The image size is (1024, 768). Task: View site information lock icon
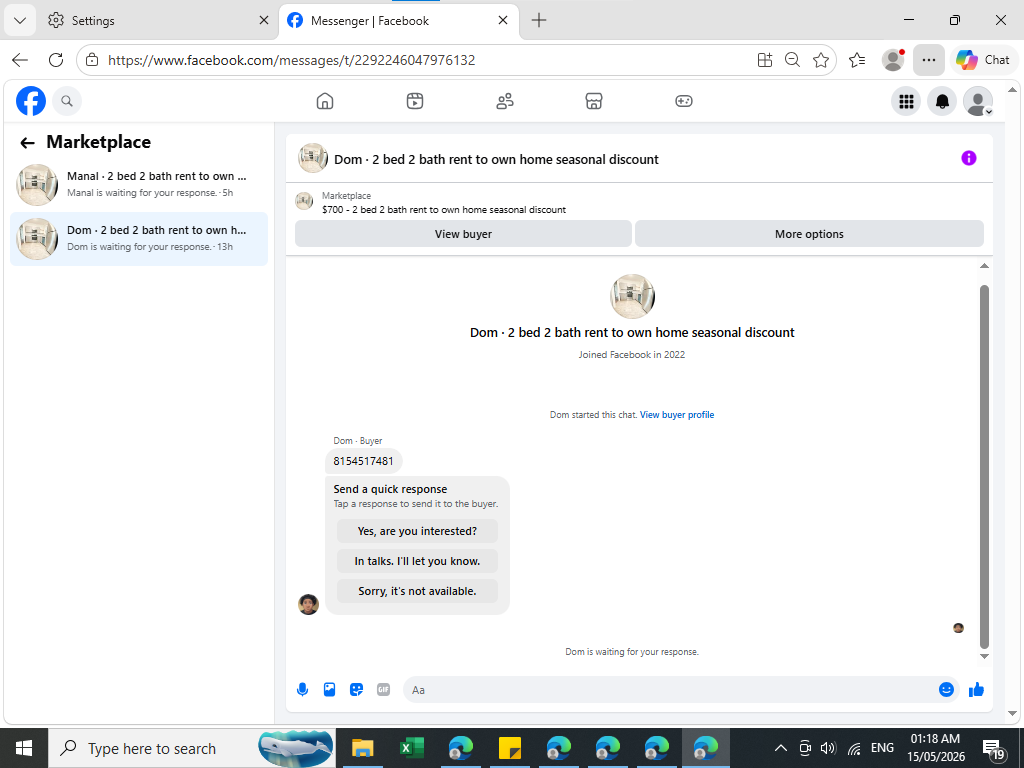pos(92,60)
